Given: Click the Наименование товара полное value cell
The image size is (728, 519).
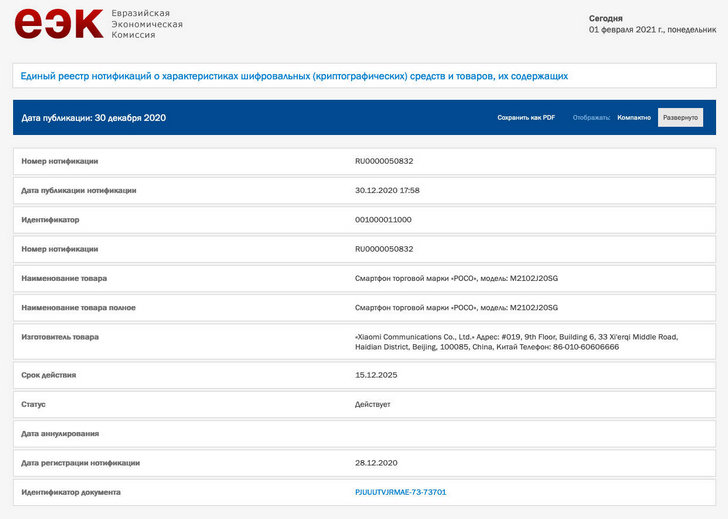Looking at the screenshot, I should tap(456, 308).
